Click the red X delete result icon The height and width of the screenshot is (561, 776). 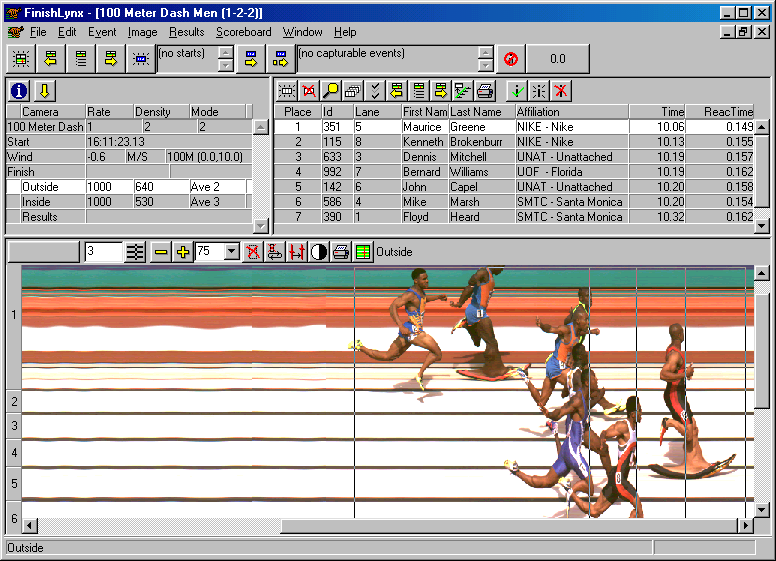coord(561,91)
